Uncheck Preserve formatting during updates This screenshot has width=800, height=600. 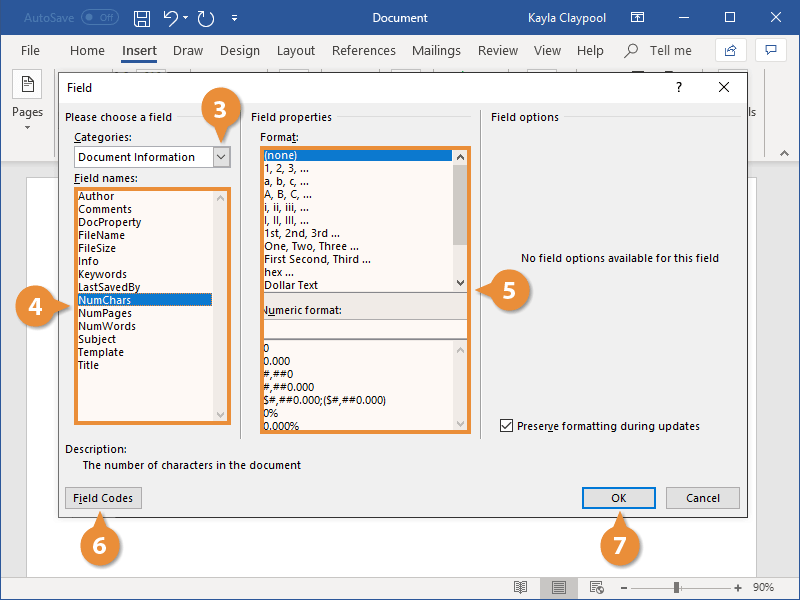pos(506,426)
